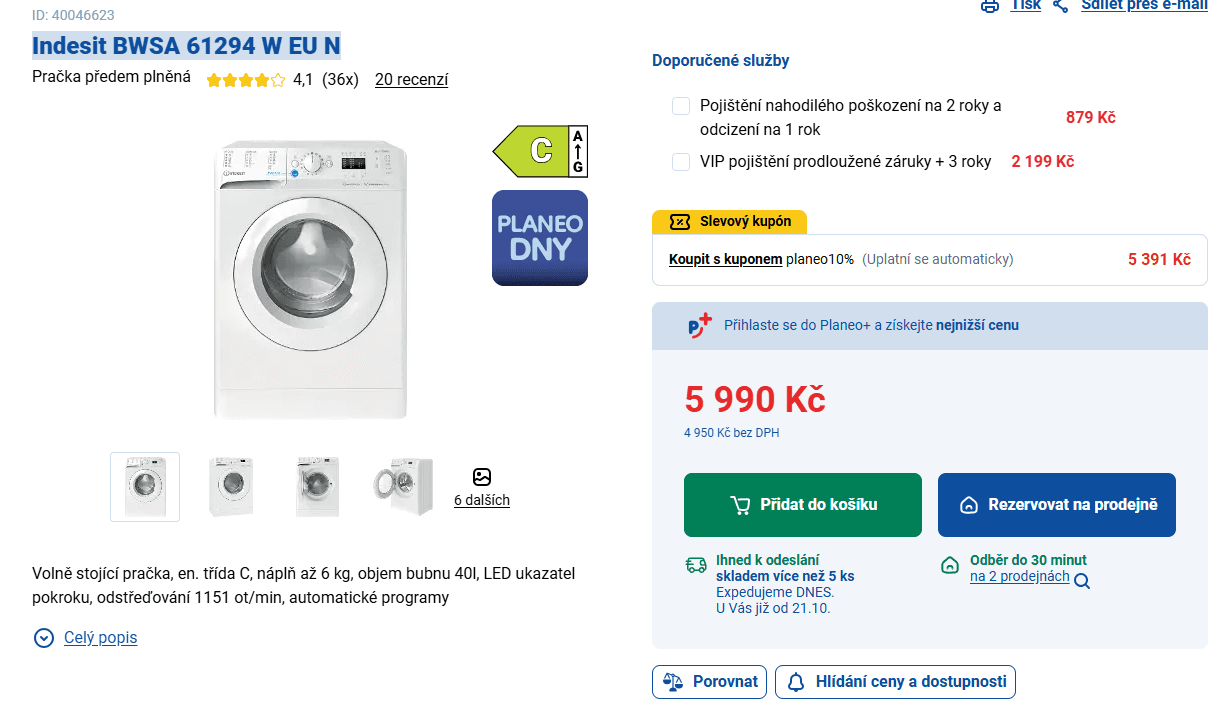The image size is (1224, 715).
Task: Click the printer icon next to Tisk
Action: (x=990, y=6)
